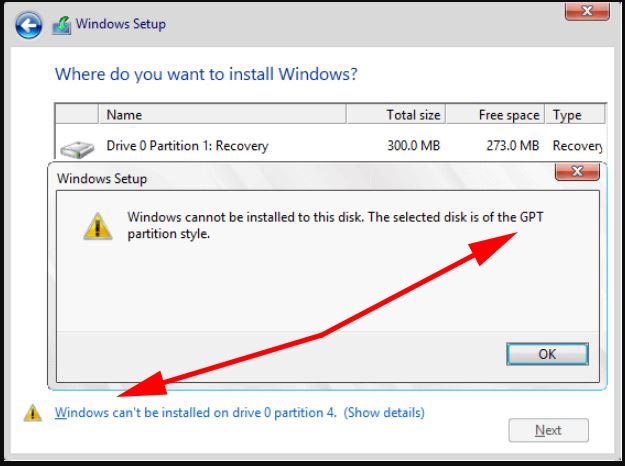Click the Show details link
Image resolution: width=625 pixels, height=466 pixels.
click(x=384, y=412)
